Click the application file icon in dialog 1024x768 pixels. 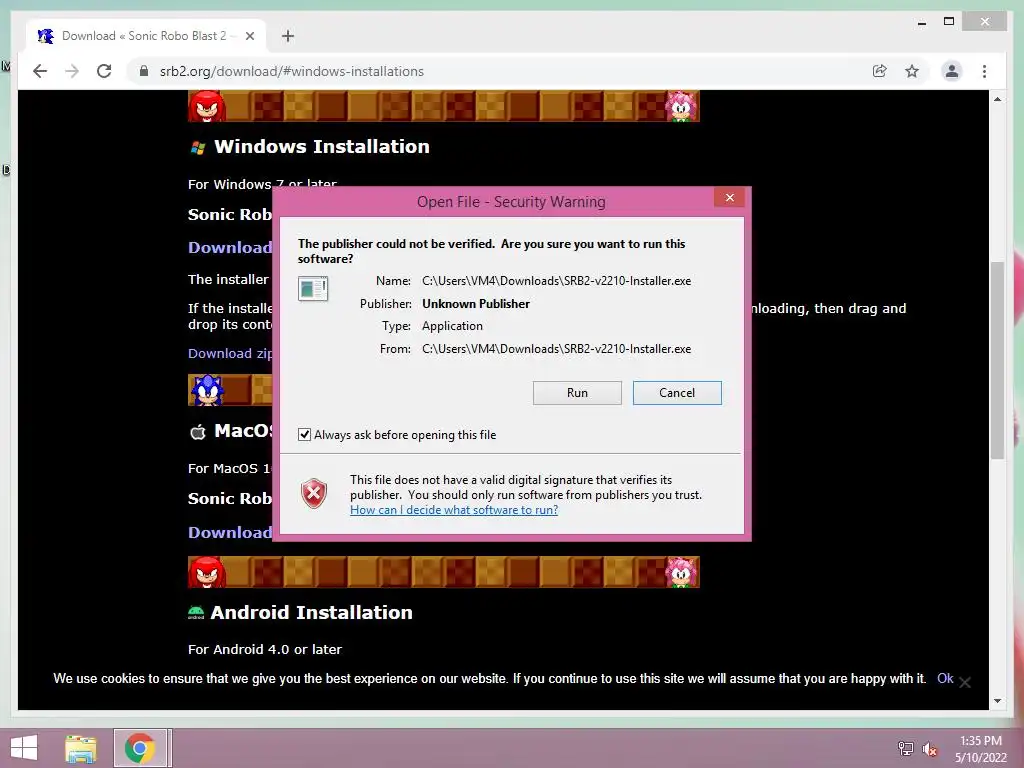(x=313, y=288)
